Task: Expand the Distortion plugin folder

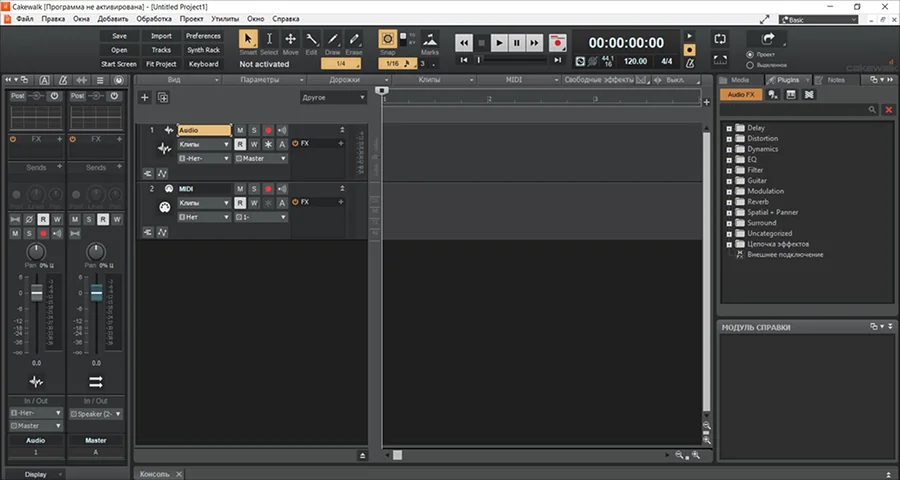Action: [729, 139]
